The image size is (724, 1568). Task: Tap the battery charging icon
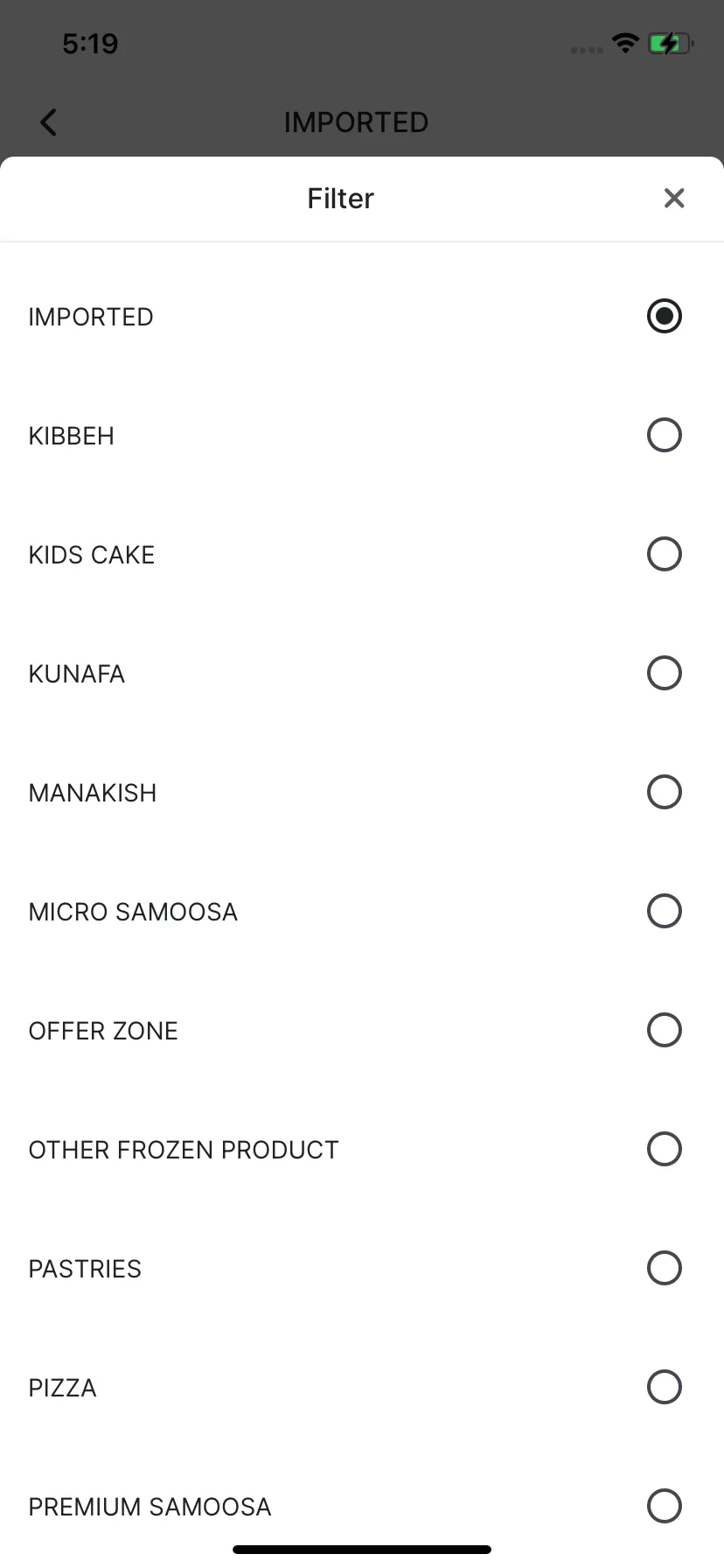pos(670,43)
